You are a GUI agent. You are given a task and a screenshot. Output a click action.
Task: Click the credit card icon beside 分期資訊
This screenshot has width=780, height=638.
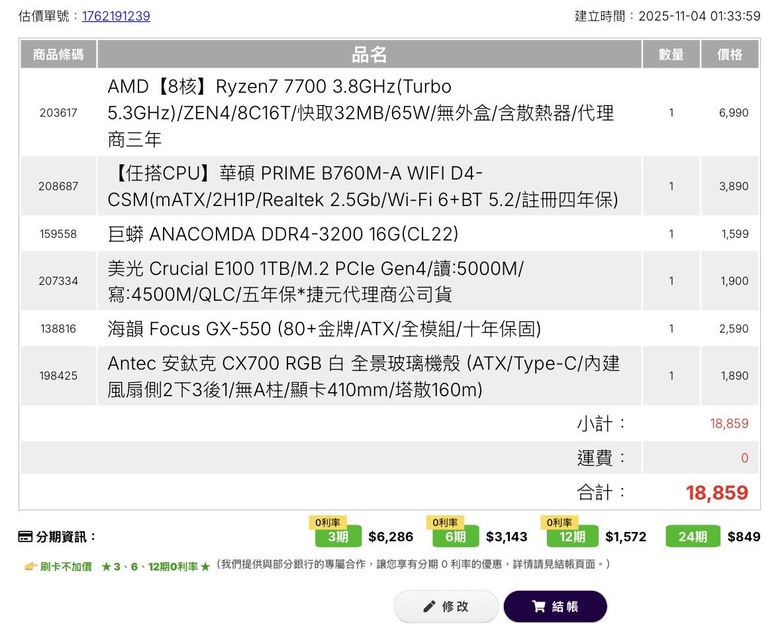[x=25, y=537]
